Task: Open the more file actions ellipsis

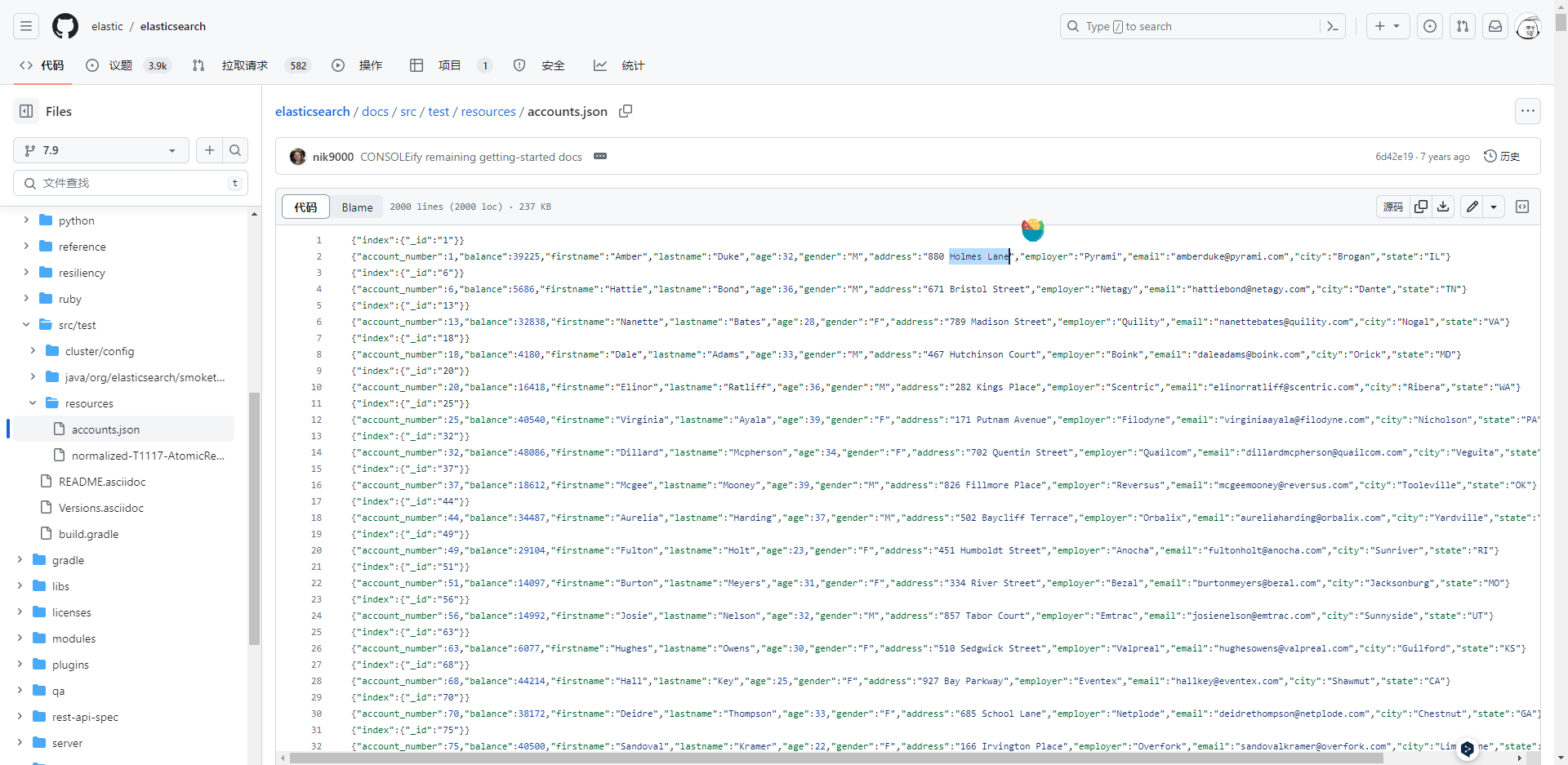Action: [x=1528, y=111]
